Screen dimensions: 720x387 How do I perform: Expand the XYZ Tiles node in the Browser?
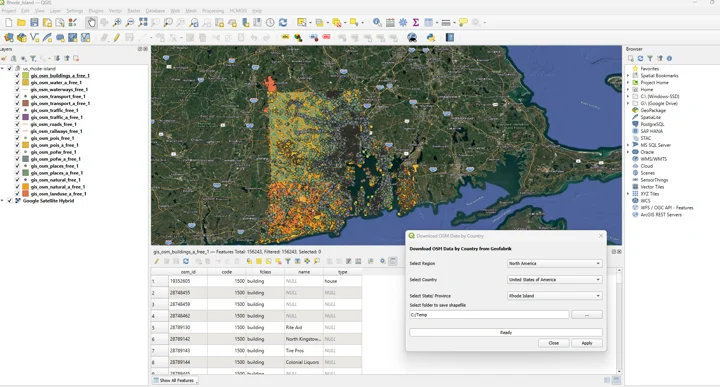pos(629,194)
